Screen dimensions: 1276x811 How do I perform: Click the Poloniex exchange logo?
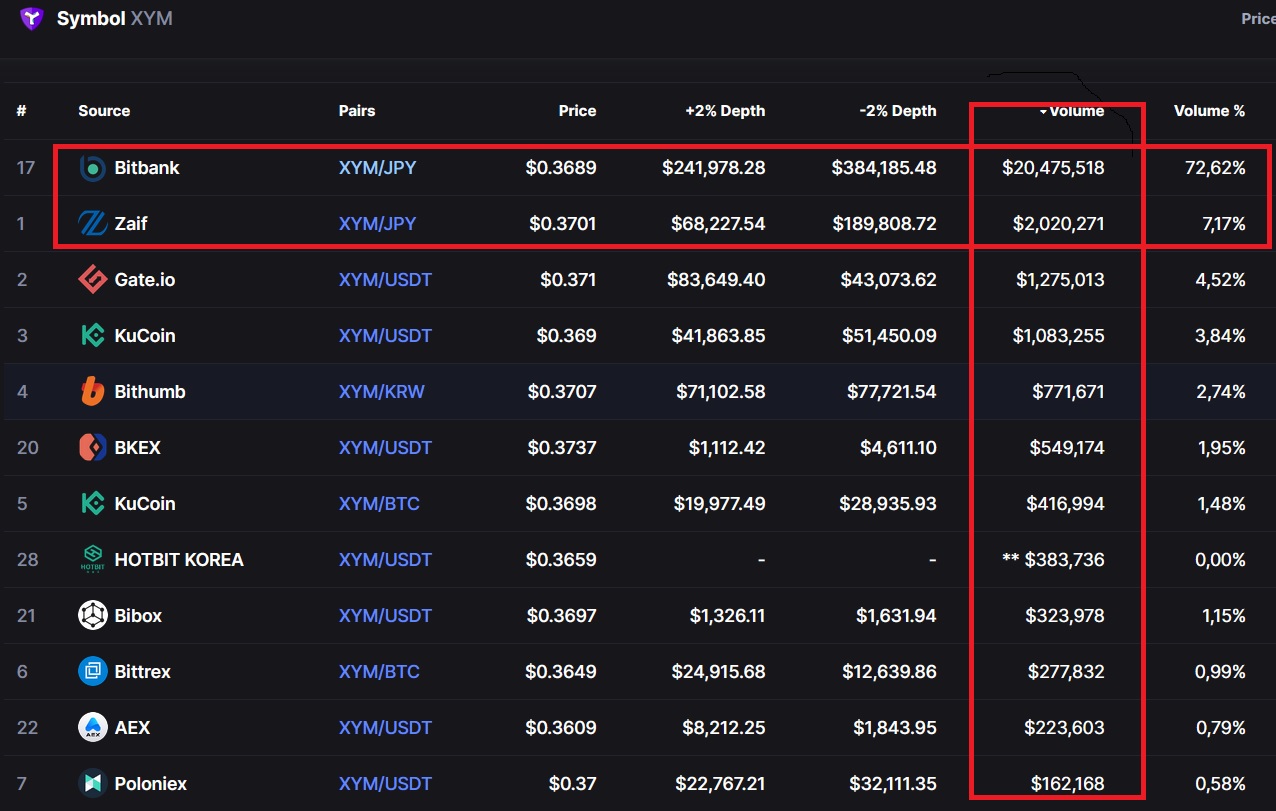93,784
